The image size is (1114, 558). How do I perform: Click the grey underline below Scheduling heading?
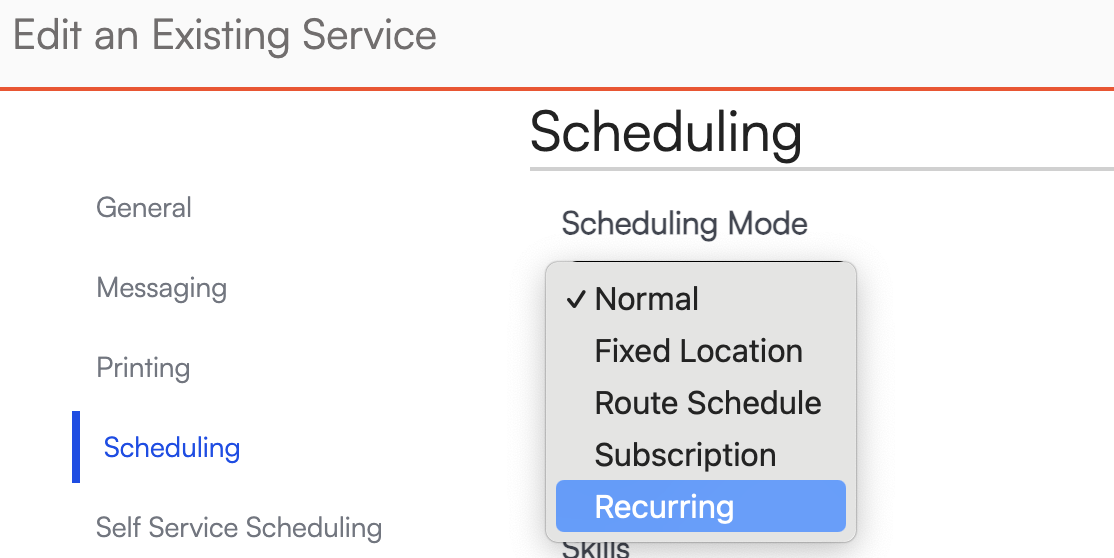[x=820, y=168]
